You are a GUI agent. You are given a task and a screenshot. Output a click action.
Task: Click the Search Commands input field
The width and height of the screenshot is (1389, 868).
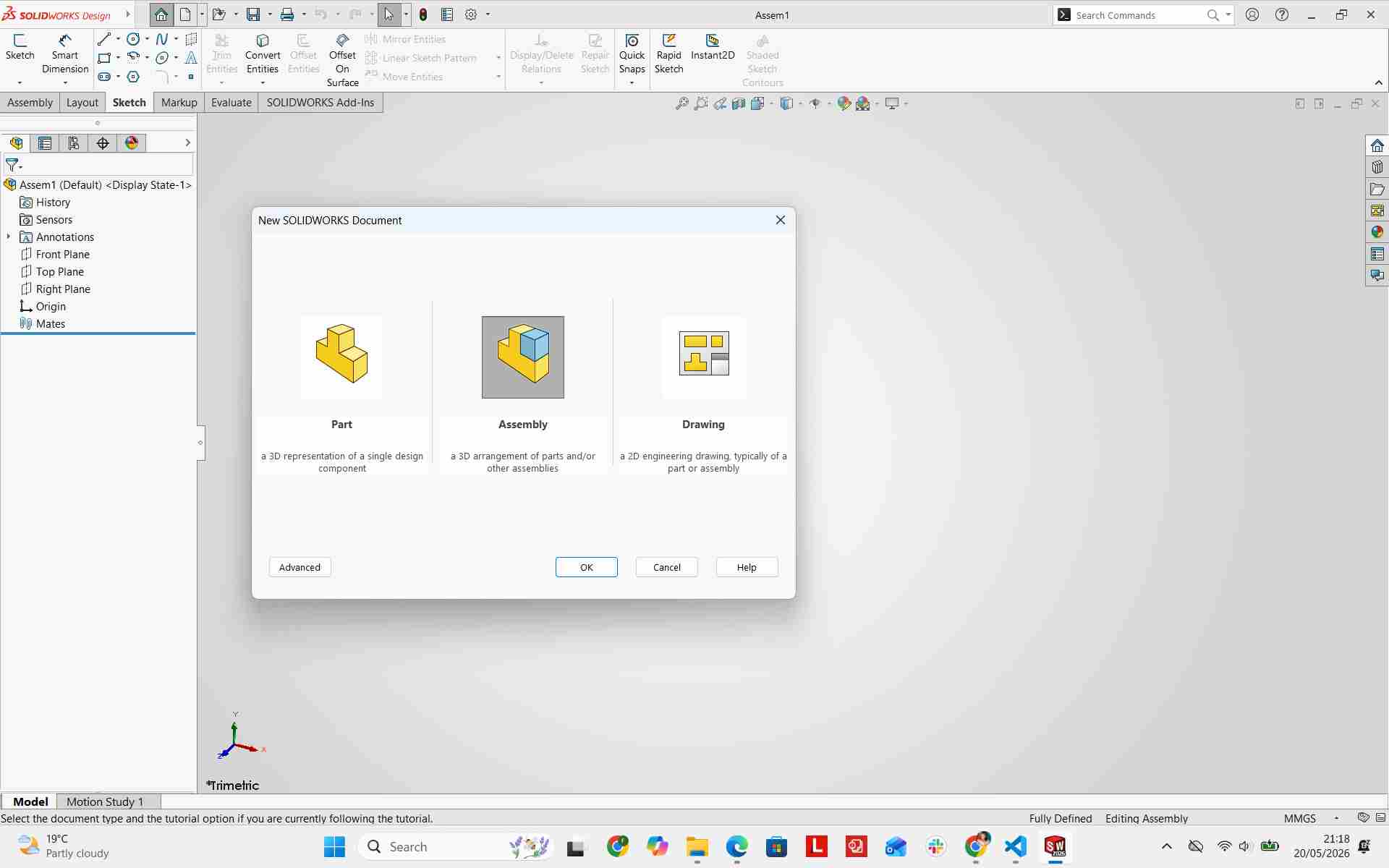[1137, 15]
